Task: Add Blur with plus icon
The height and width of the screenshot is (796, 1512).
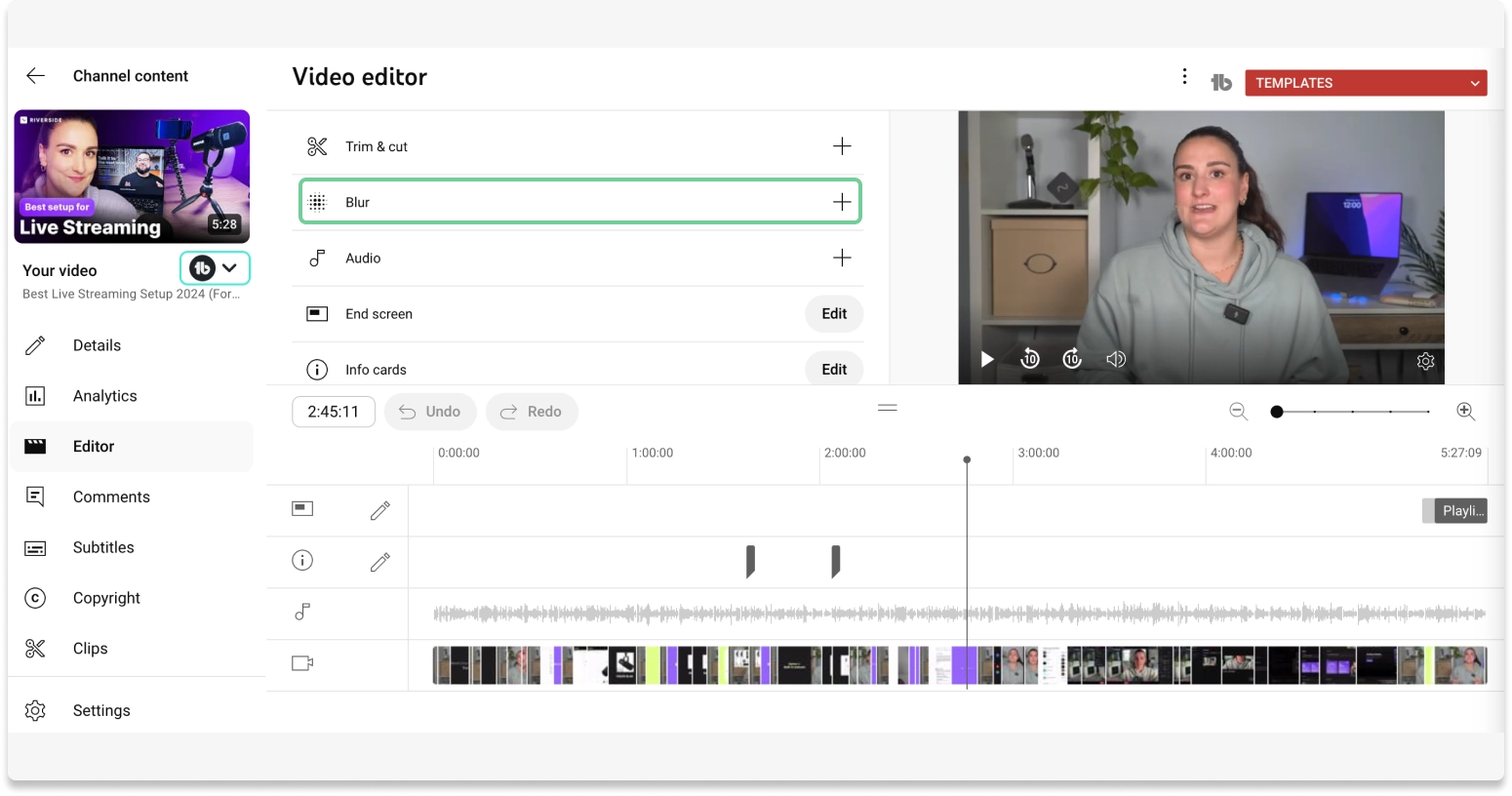Action: coord(842,202)
